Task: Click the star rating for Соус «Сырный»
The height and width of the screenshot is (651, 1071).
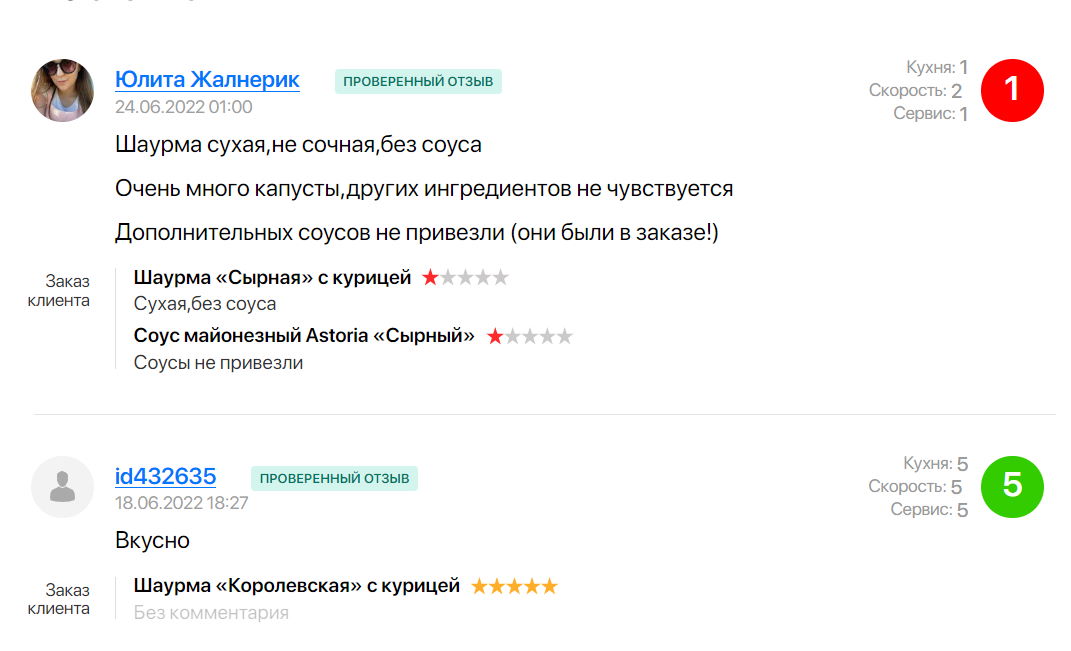Action: (529, 337)
